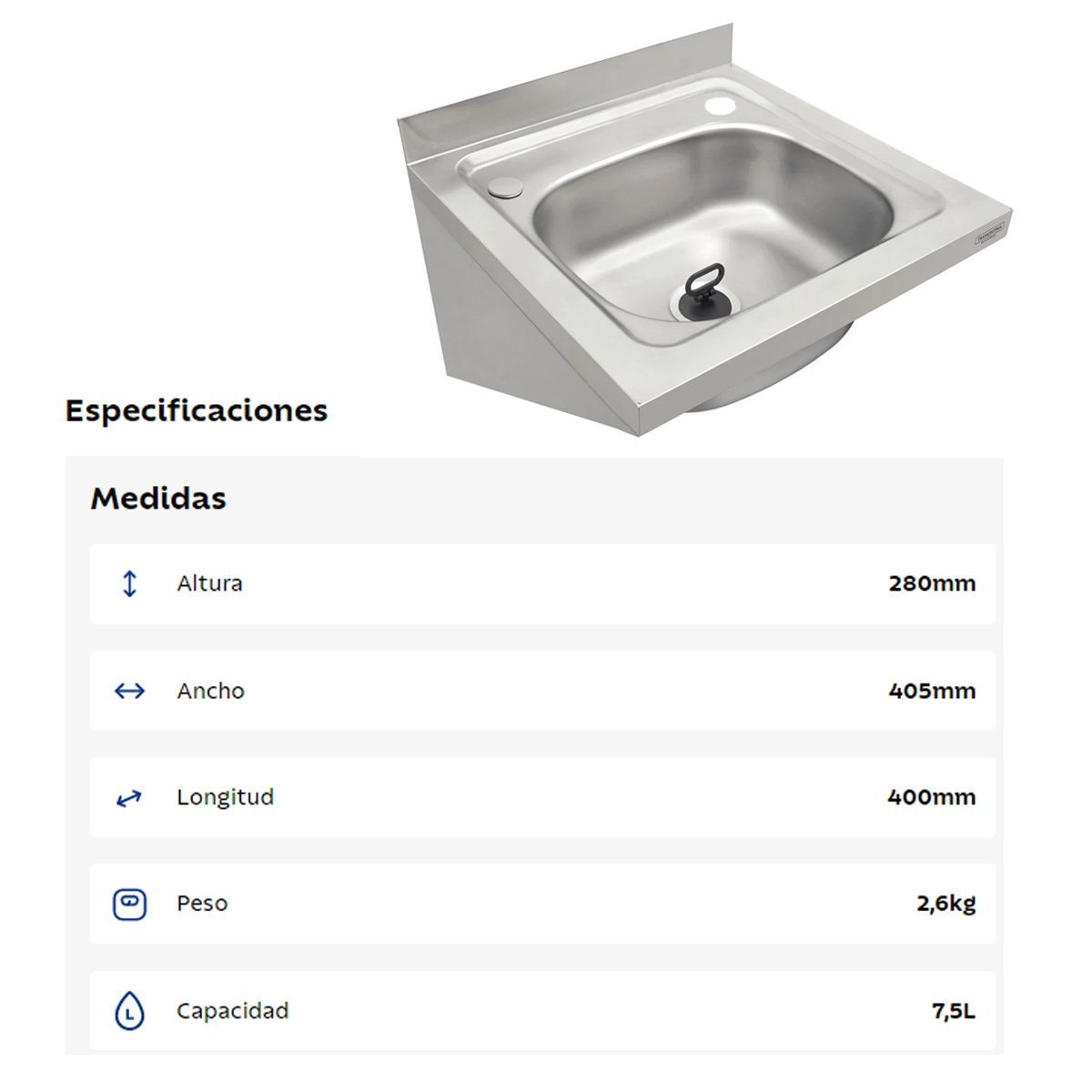Click the water drop Capacidad icon

pos(129,1011)
